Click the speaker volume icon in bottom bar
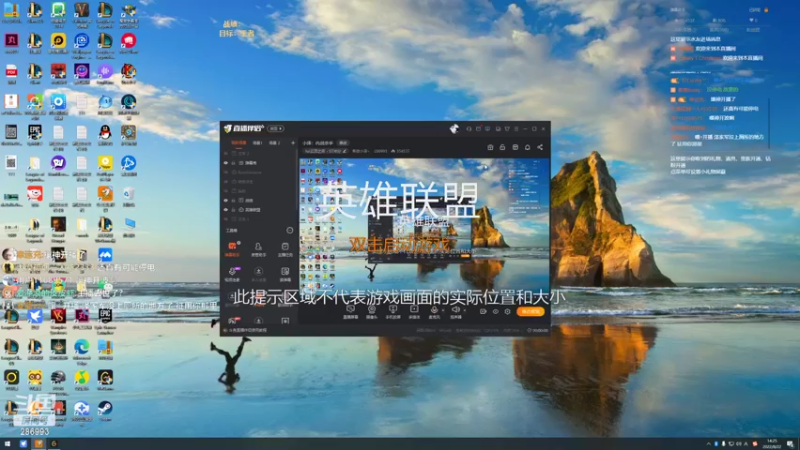Viewport: 800px width, 450px height. pos(455,311)
